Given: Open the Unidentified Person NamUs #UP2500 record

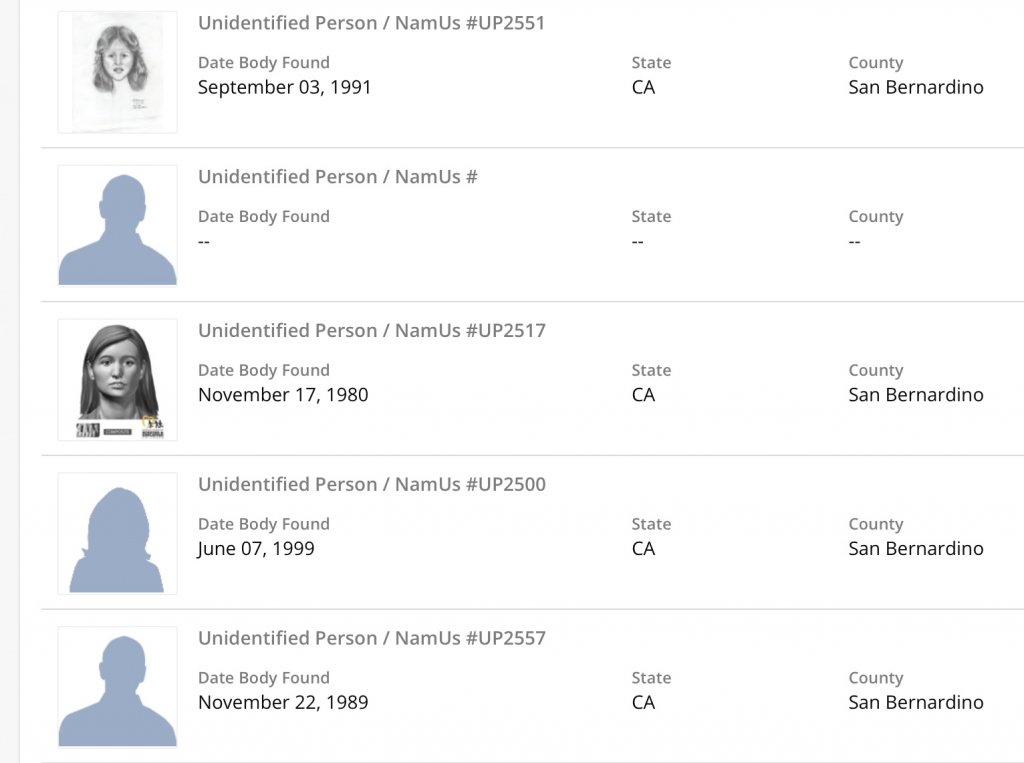Looking at the screenshot, I should tap(371, 485).
